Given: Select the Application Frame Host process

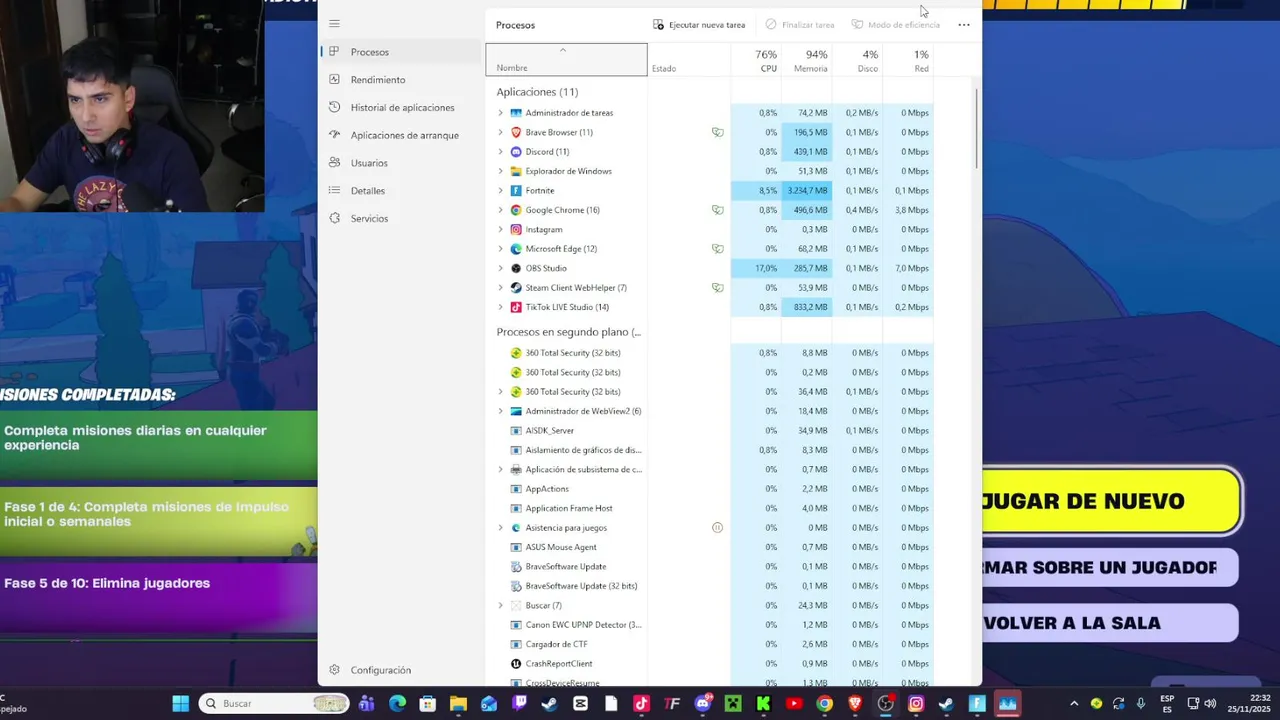Looking at the screenshot, I should [x=710, y=508].
